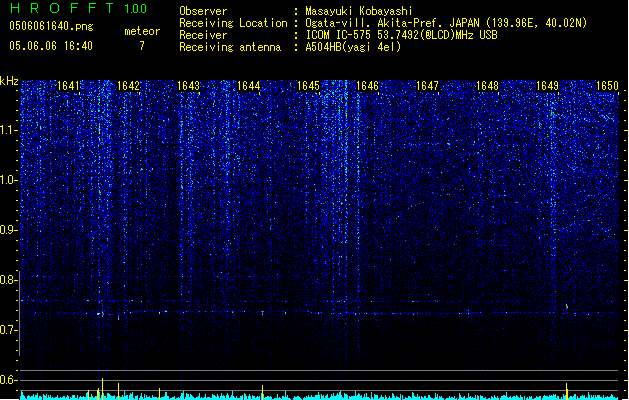Click the 1650 time axis marker
Viewport: 629px width, 400px height.
tap(607, 86)
